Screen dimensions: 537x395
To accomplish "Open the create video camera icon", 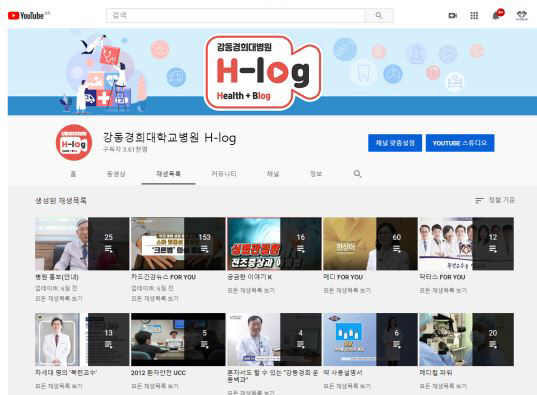I will pyautogui.click(x=453, y=15).
